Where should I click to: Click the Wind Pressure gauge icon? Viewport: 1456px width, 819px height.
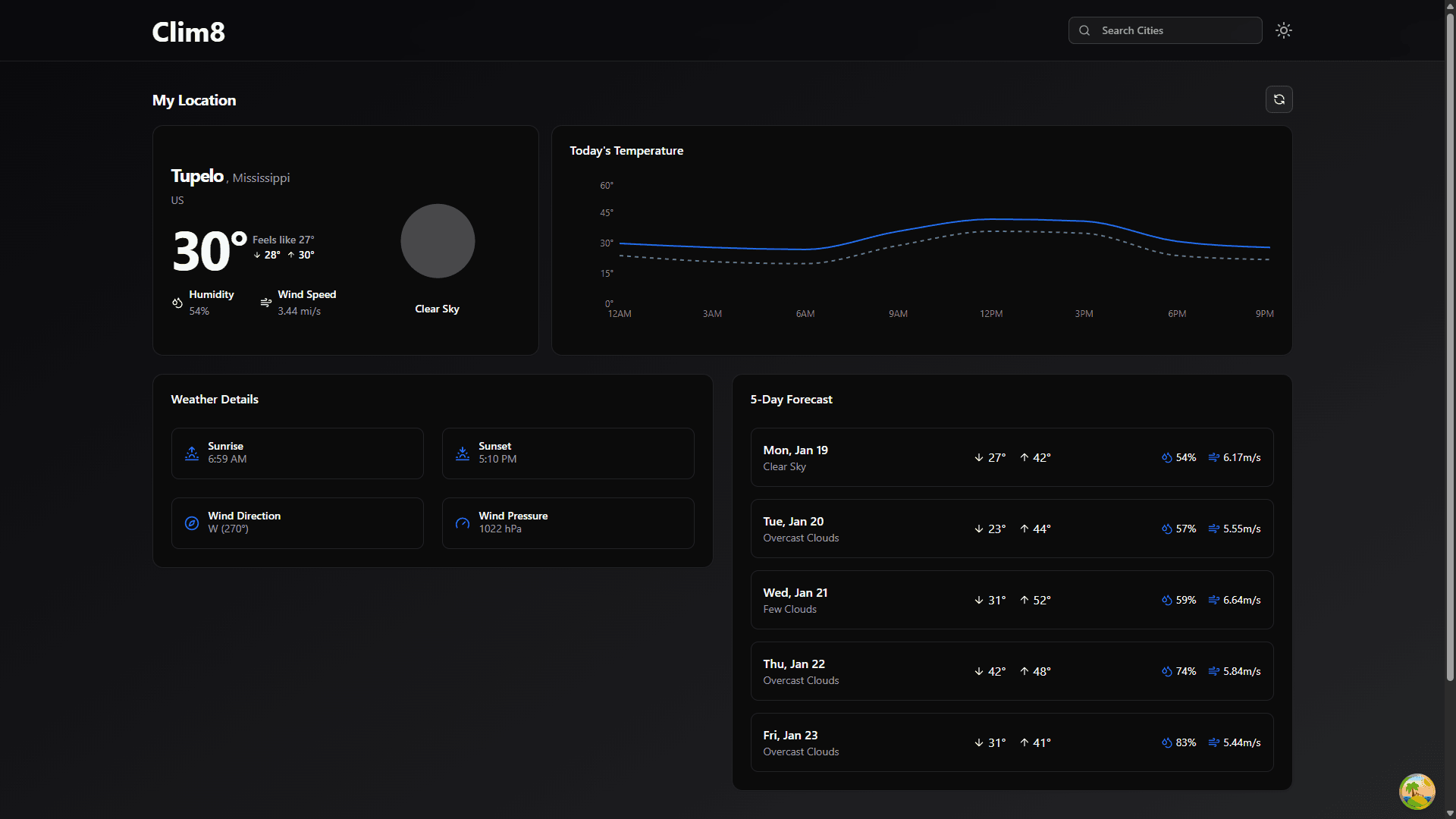pos(463,523)
